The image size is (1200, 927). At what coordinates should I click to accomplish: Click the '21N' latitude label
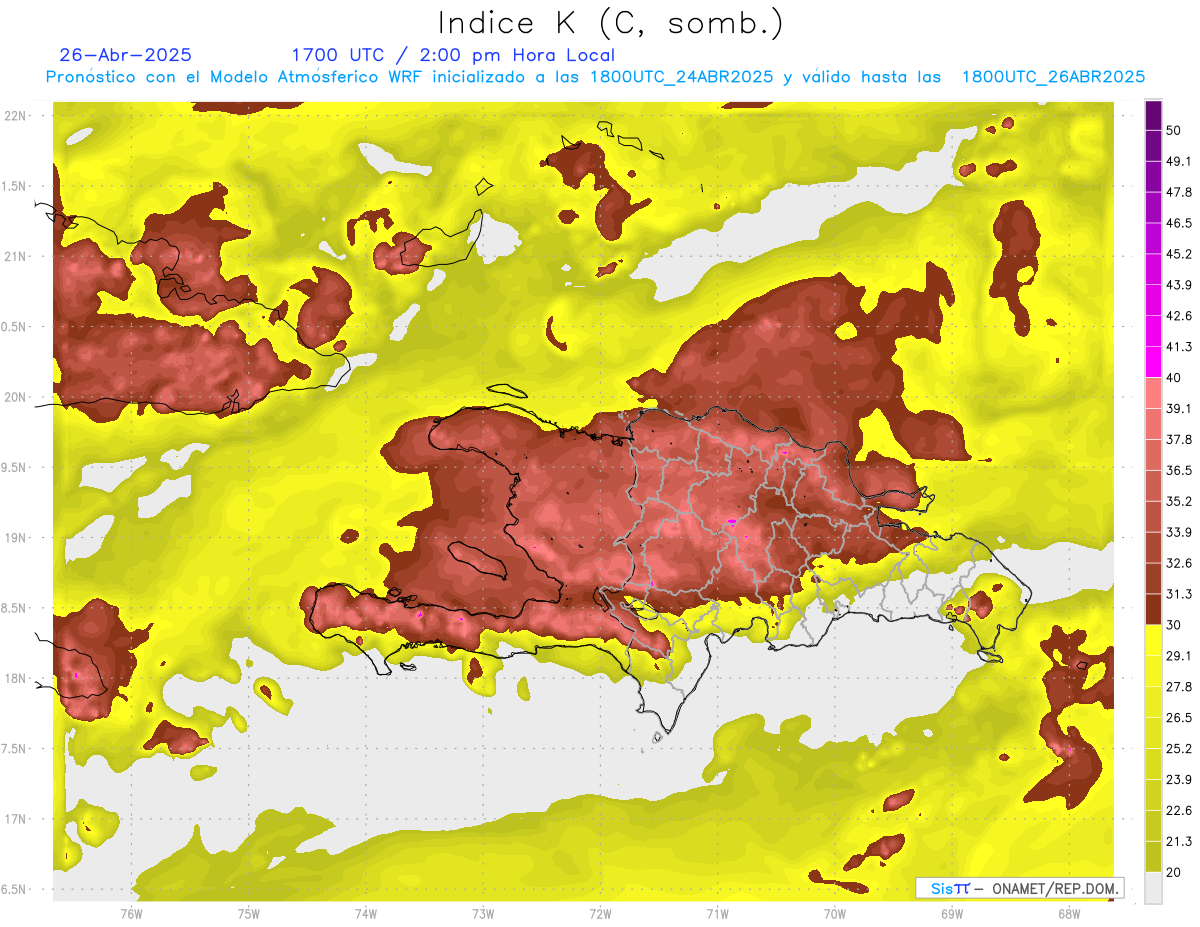16,256
